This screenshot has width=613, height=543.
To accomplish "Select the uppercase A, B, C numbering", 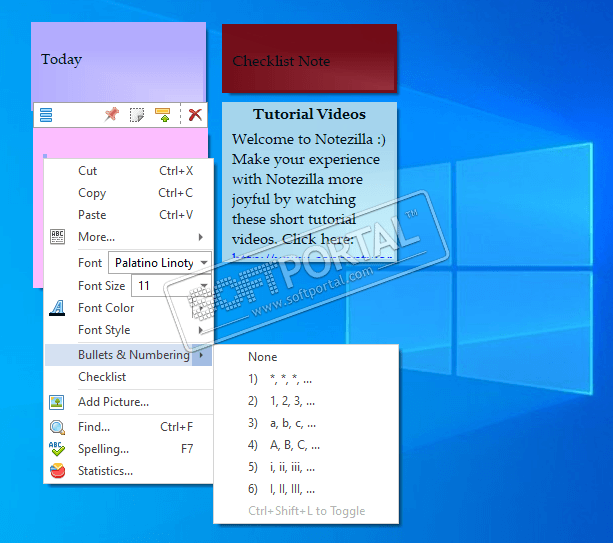I will (x=306, y=445).
